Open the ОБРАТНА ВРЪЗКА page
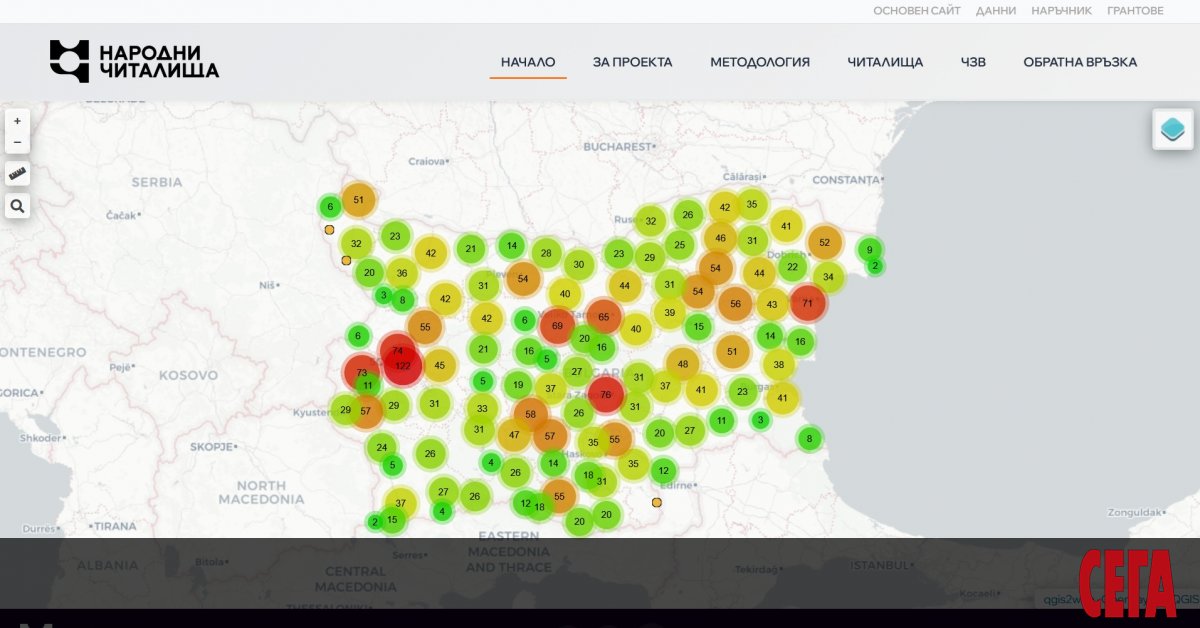 pyautogui.click(x=1079, y=62)
